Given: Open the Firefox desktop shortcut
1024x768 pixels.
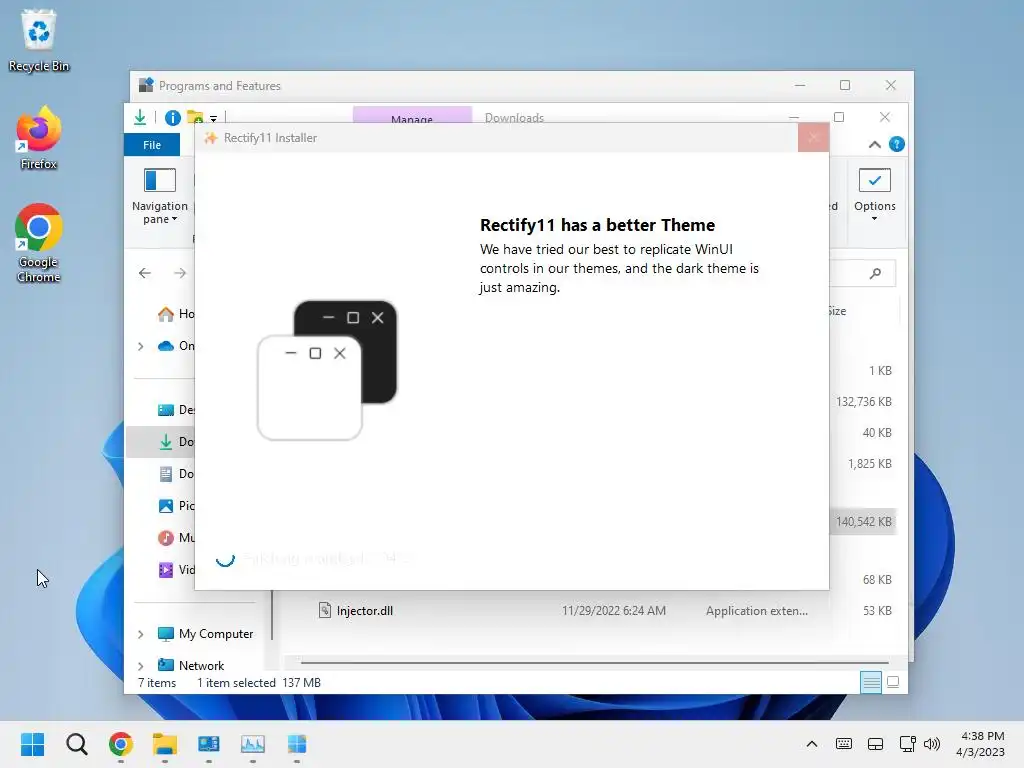Looking at the screenshot, I should (39, 138).
